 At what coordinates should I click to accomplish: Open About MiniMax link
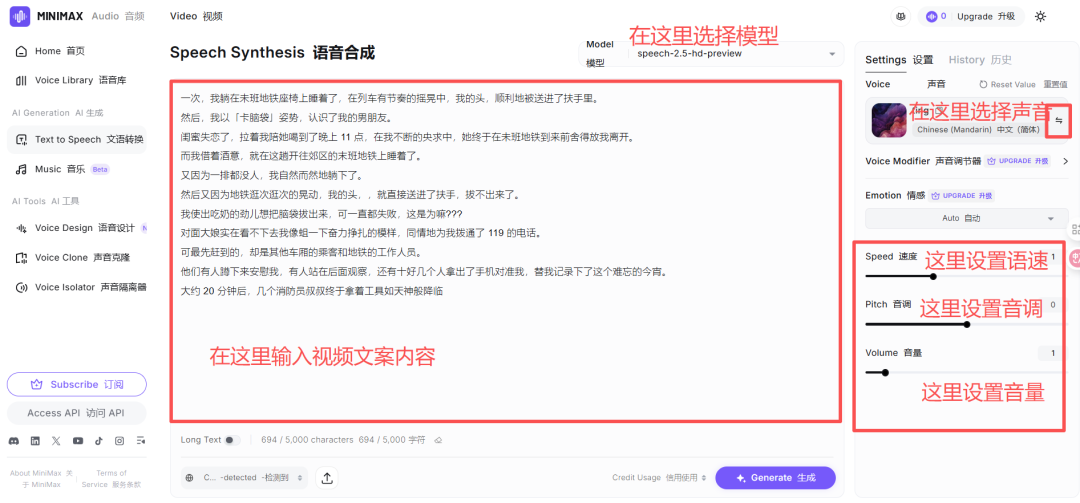41,479
